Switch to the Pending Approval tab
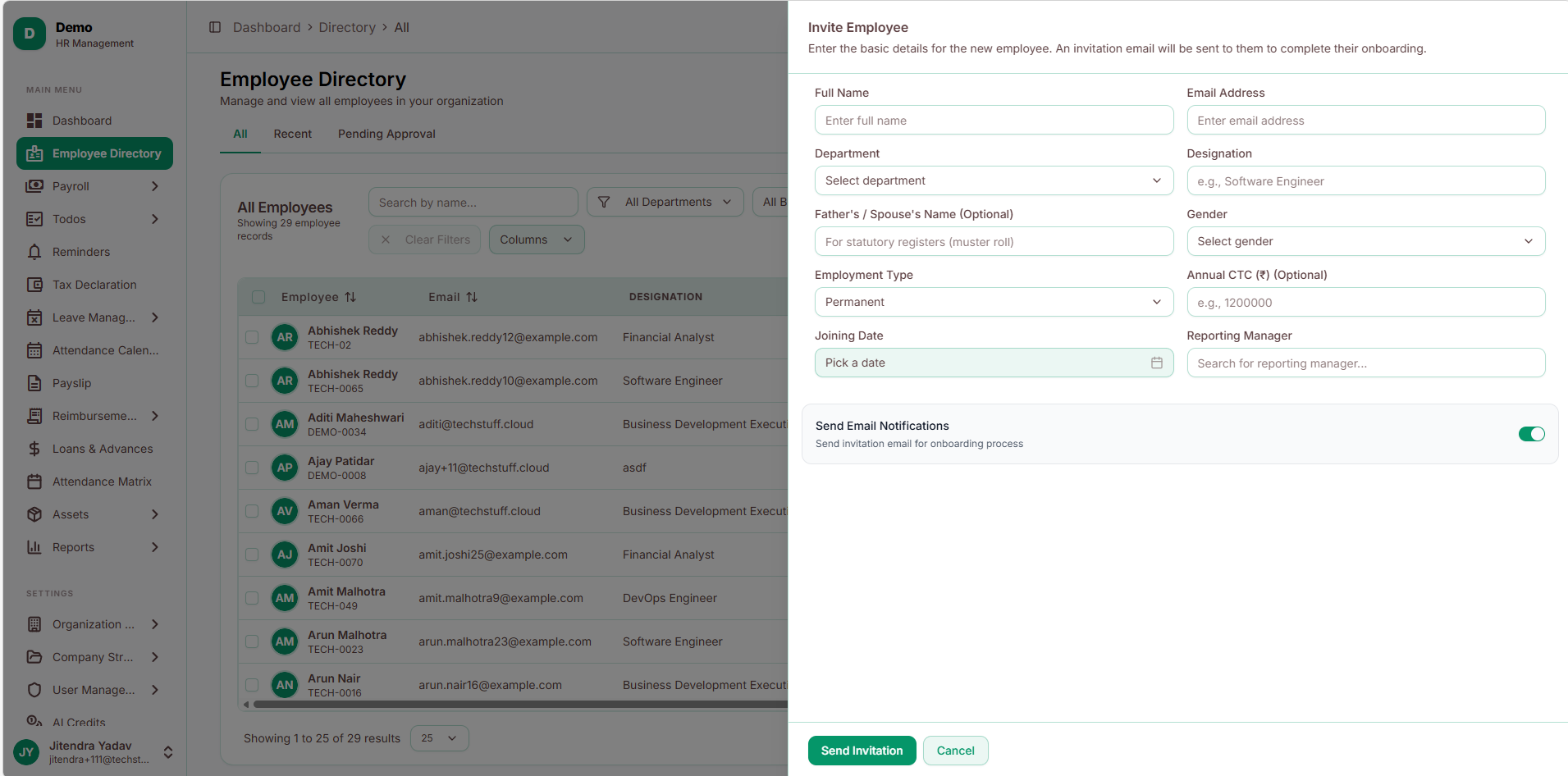This screenshot has width=1568, height=776. pos(386,134)
